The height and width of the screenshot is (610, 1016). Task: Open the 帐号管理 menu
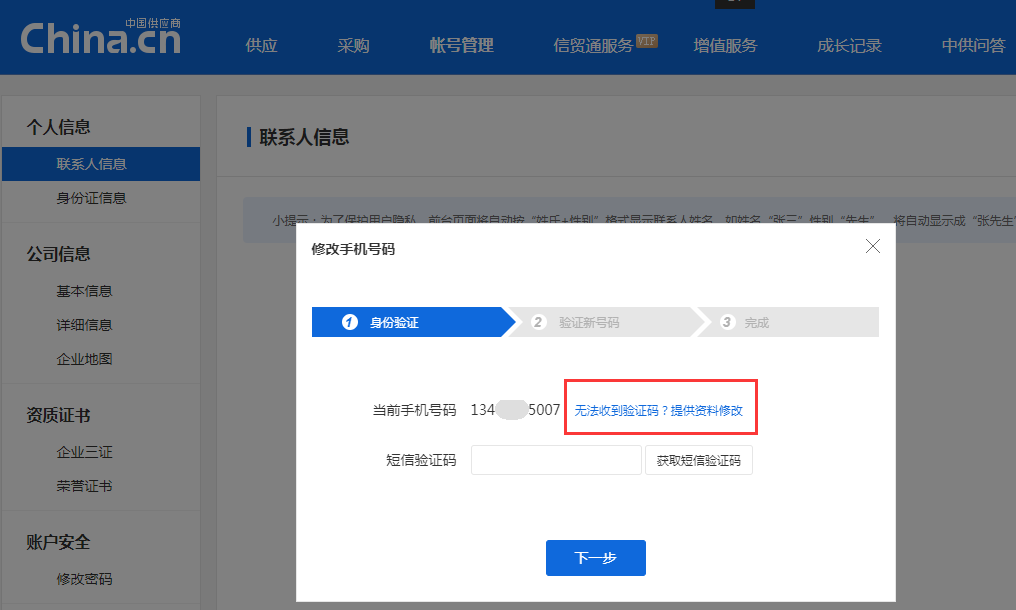461,45
